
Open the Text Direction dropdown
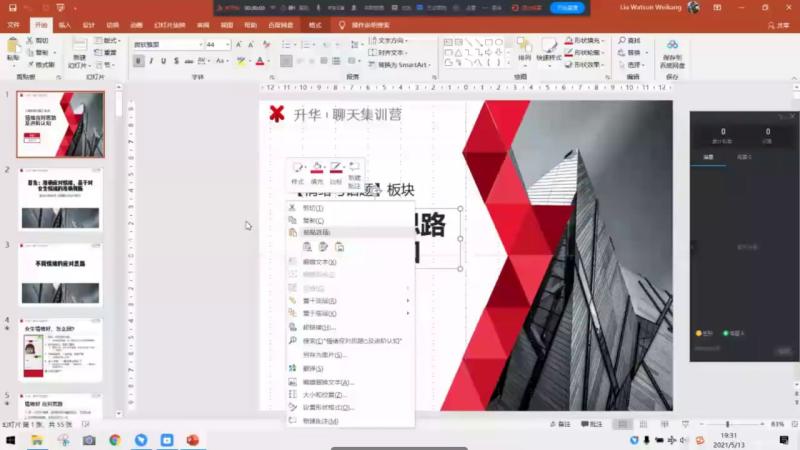point(388,40)
